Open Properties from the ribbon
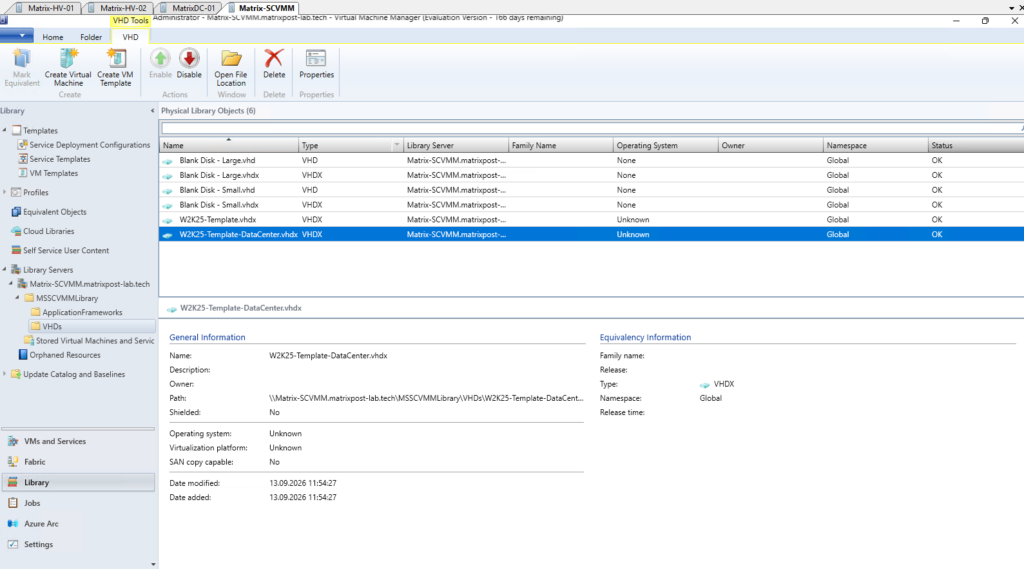1024x569 pixels. point(316,63)
